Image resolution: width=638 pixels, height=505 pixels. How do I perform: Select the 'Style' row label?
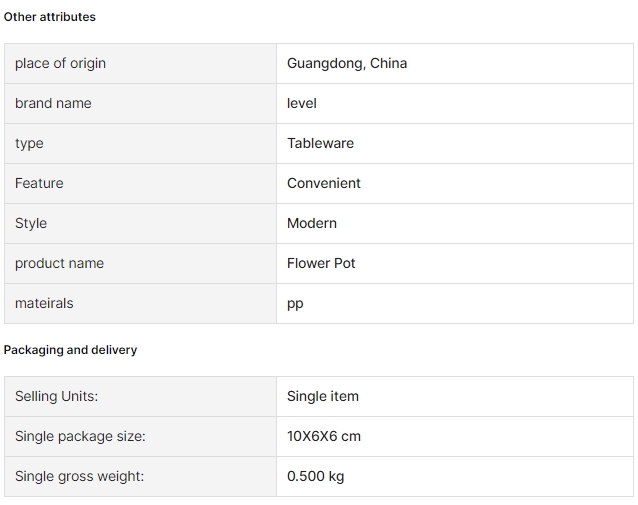[x=31, y=223]
